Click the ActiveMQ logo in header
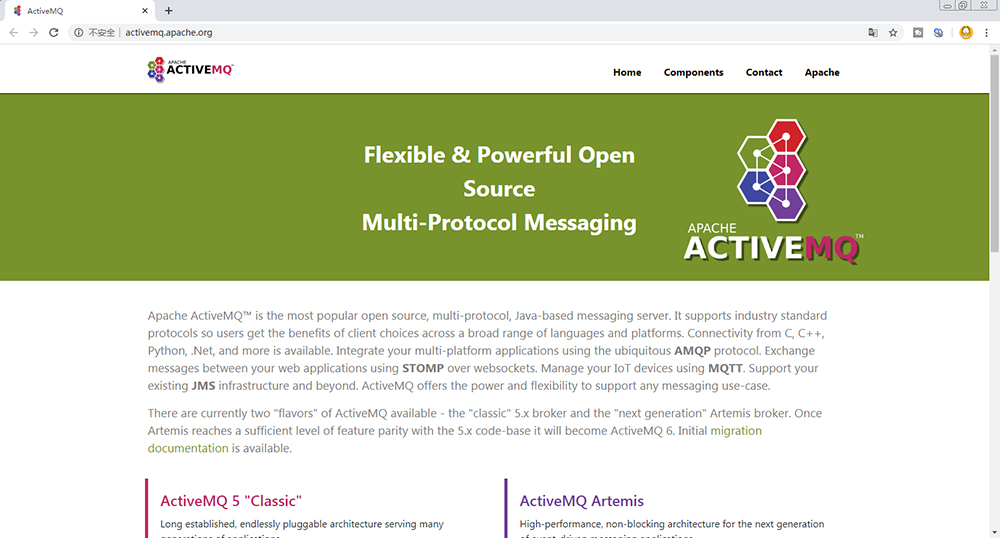Screen dimensions: 1000x538 point(190,69)
